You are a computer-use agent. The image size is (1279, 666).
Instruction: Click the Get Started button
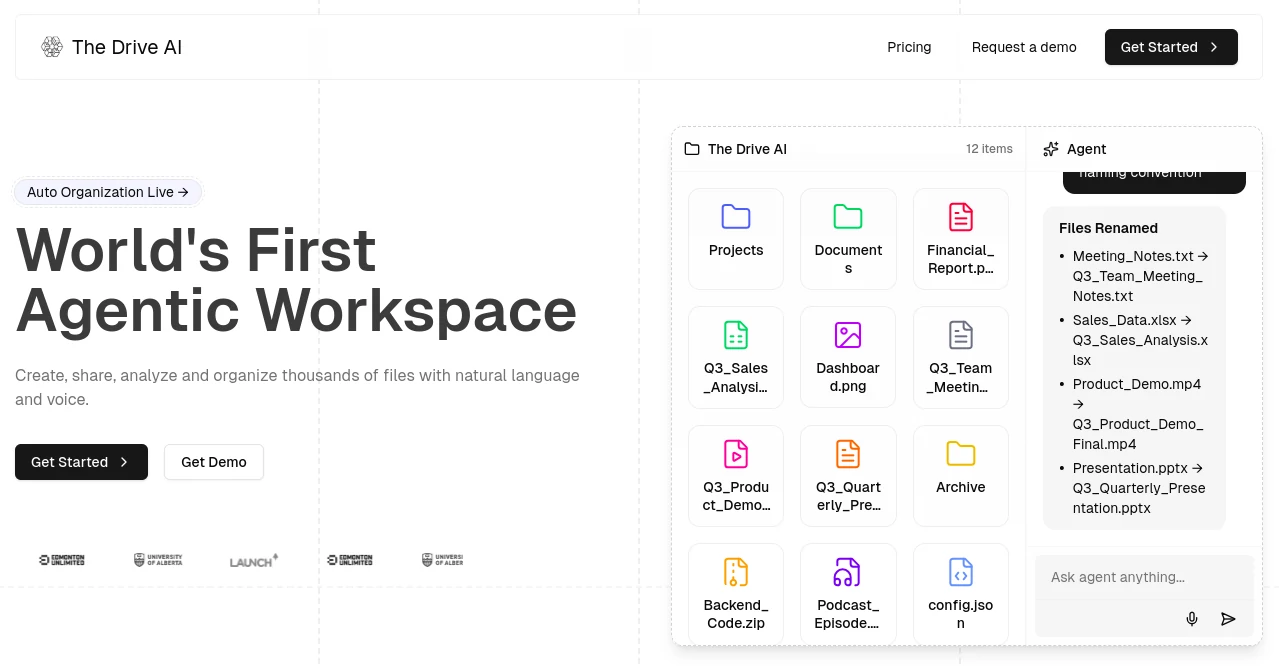pyautogui.click(x=1171, y=47)
